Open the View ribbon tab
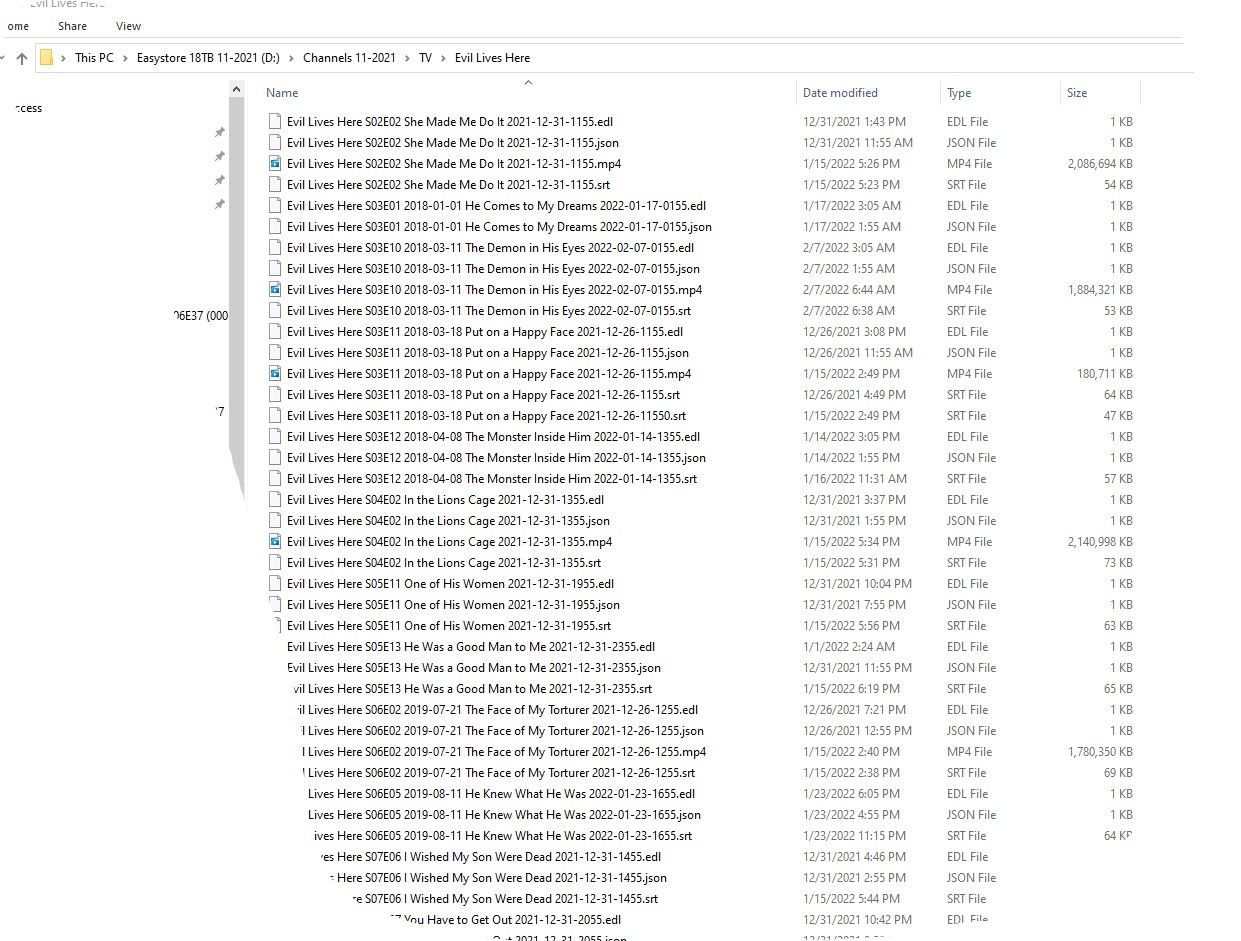Image resolution: width=1241 pixels, height=941 pixels. pyautogui.click(x=128, y=26)
